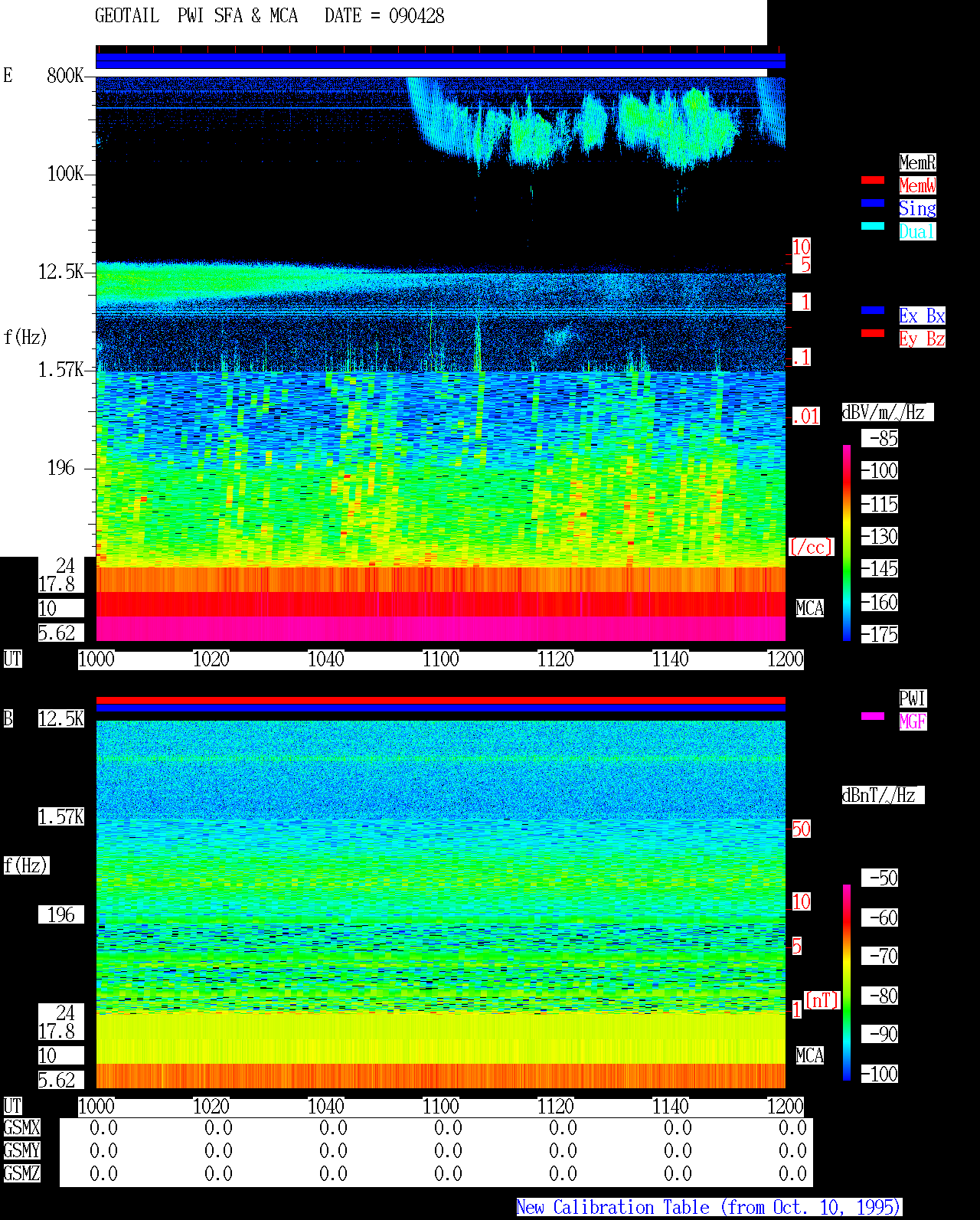
Task: Click the red Ey Bz legend swatch
Action: [873, 333]
